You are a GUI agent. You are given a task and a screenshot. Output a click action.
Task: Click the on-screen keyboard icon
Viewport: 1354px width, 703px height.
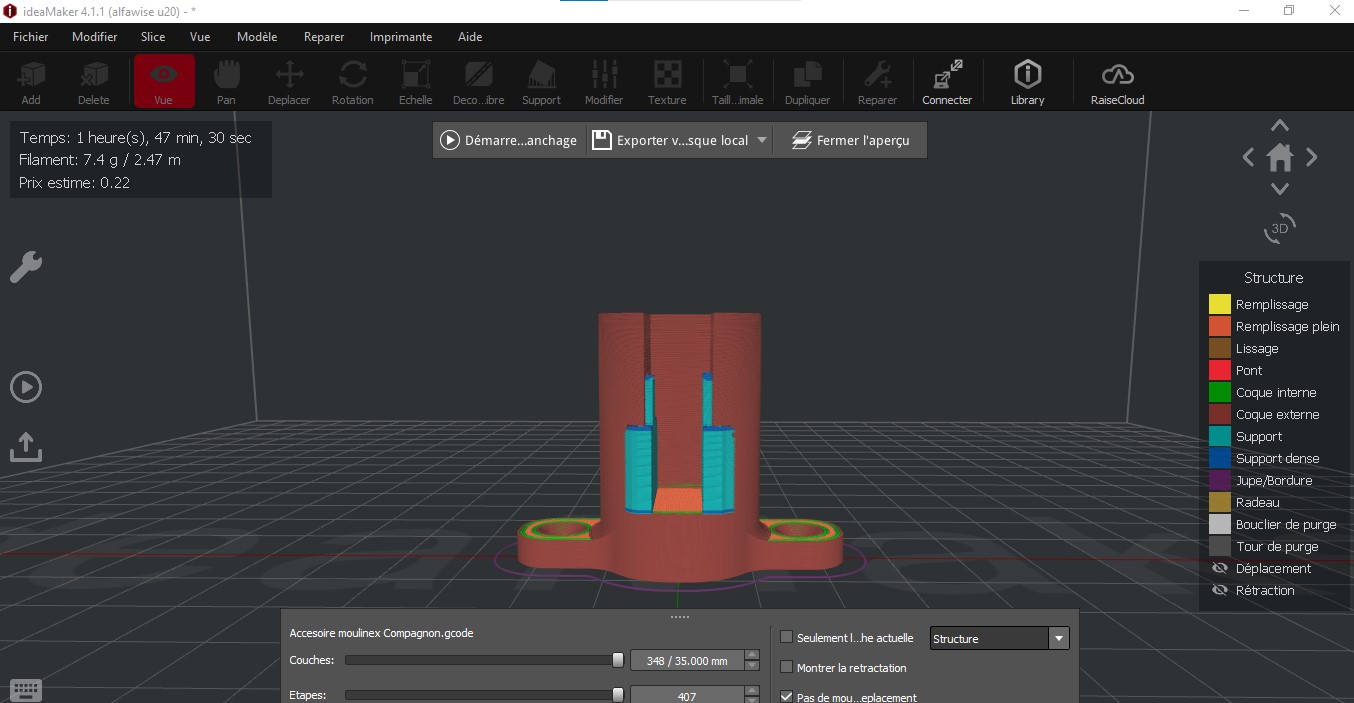(26, 689)
